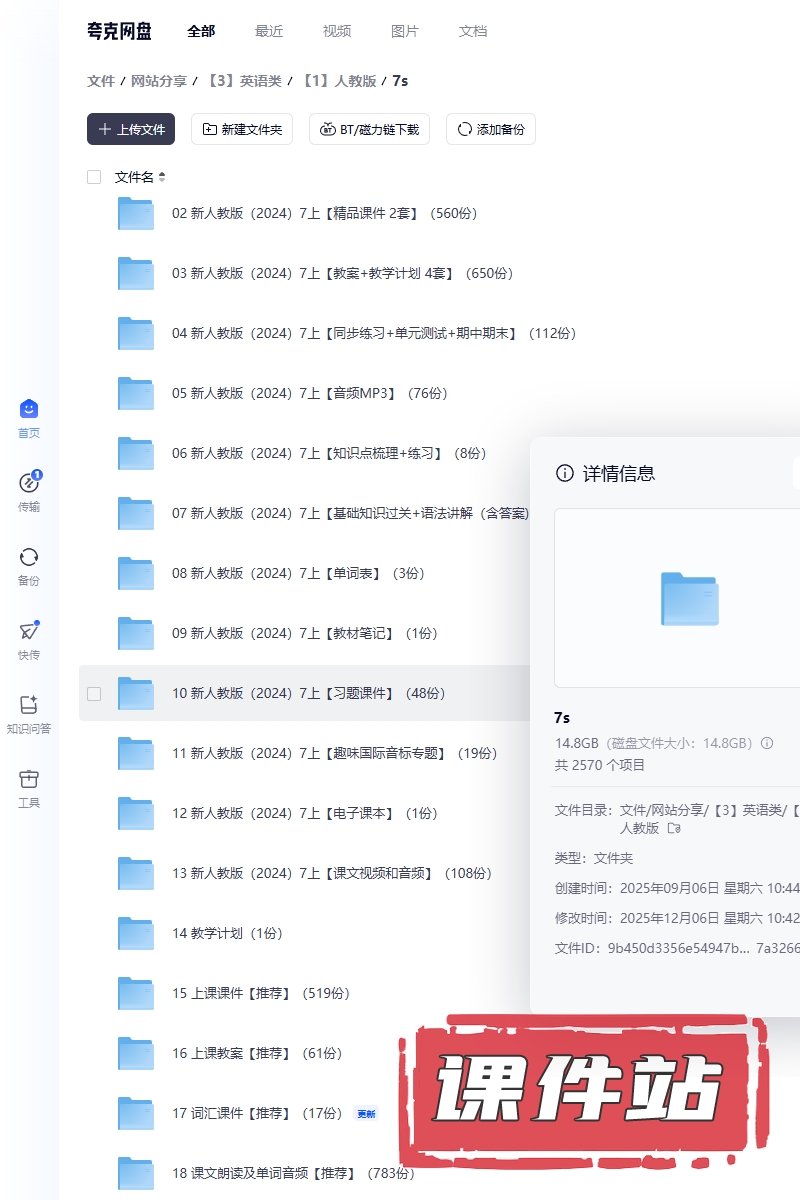Click the 添加备份 button
The width and height of the screenshot is (800, 1200).
pyautogui.click(x=490, y=129)
